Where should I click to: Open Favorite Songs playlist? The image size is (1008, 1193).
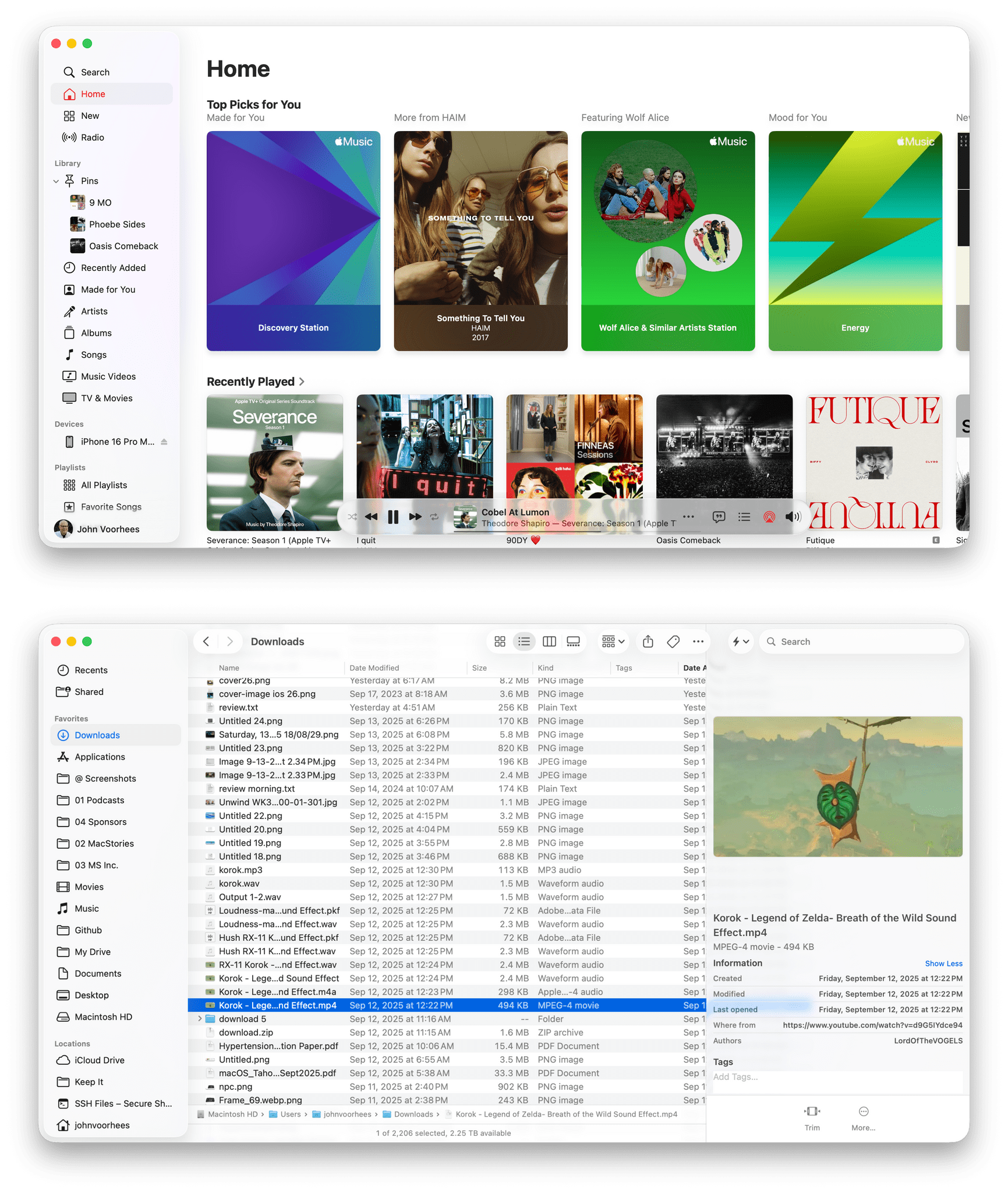coord(111,507)
